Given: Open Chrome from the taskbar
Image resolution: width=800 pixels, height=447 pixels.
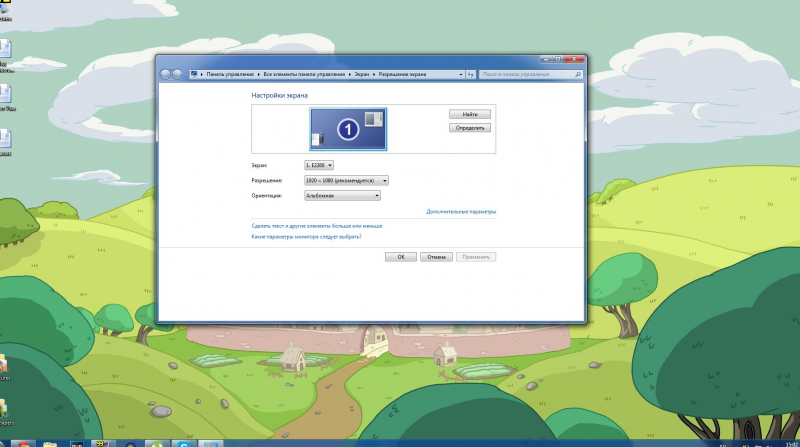Looking at the screenshot, I should (23, 443).
